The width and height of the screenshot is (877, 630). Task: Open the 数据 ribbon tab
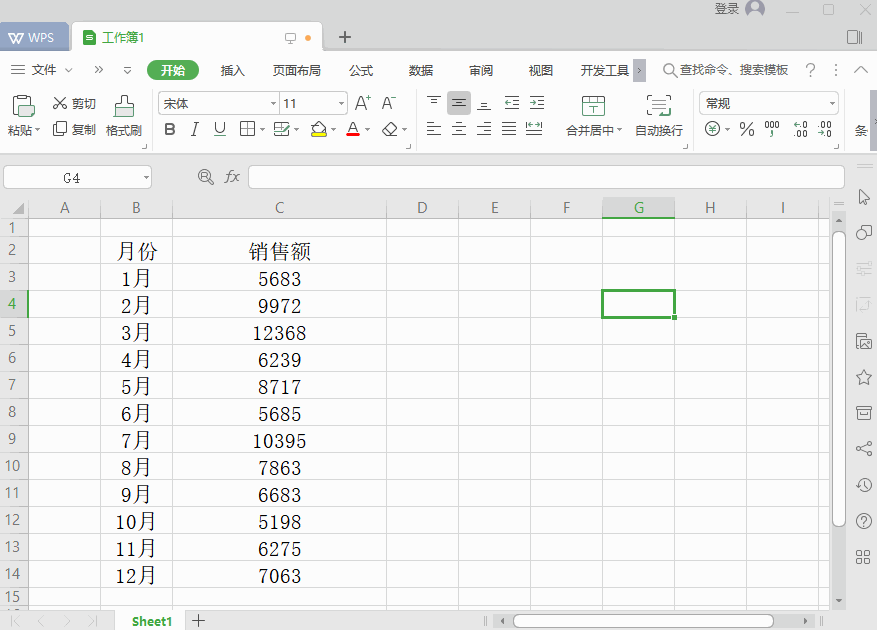coord(420,70)
